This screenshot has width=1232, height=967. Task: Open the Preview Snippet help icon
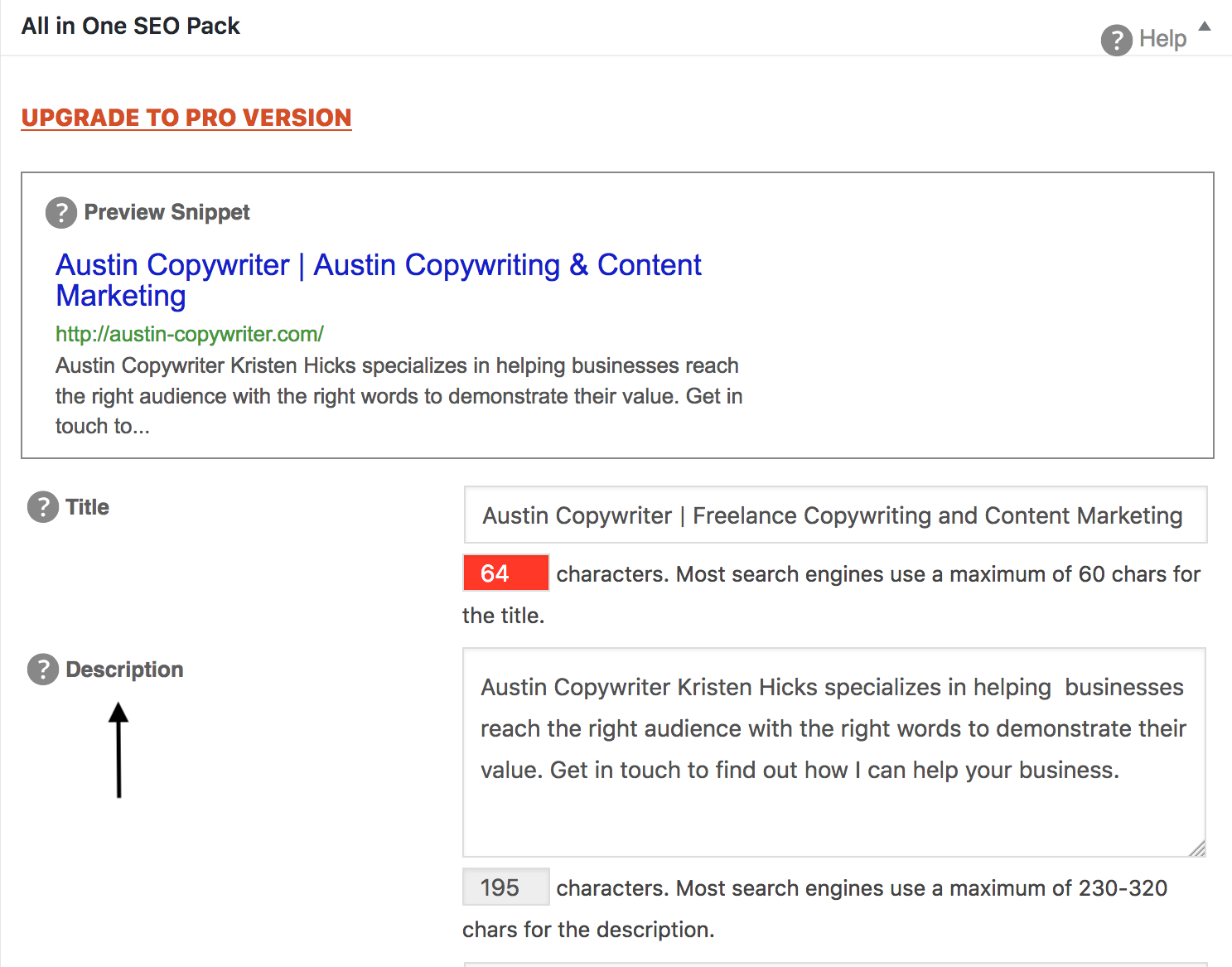pos(60,212)
